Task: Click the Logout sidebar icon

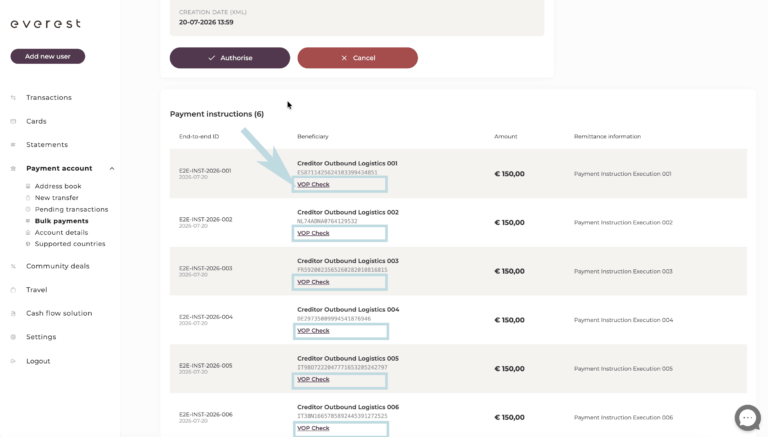Action: coord(13,361)
